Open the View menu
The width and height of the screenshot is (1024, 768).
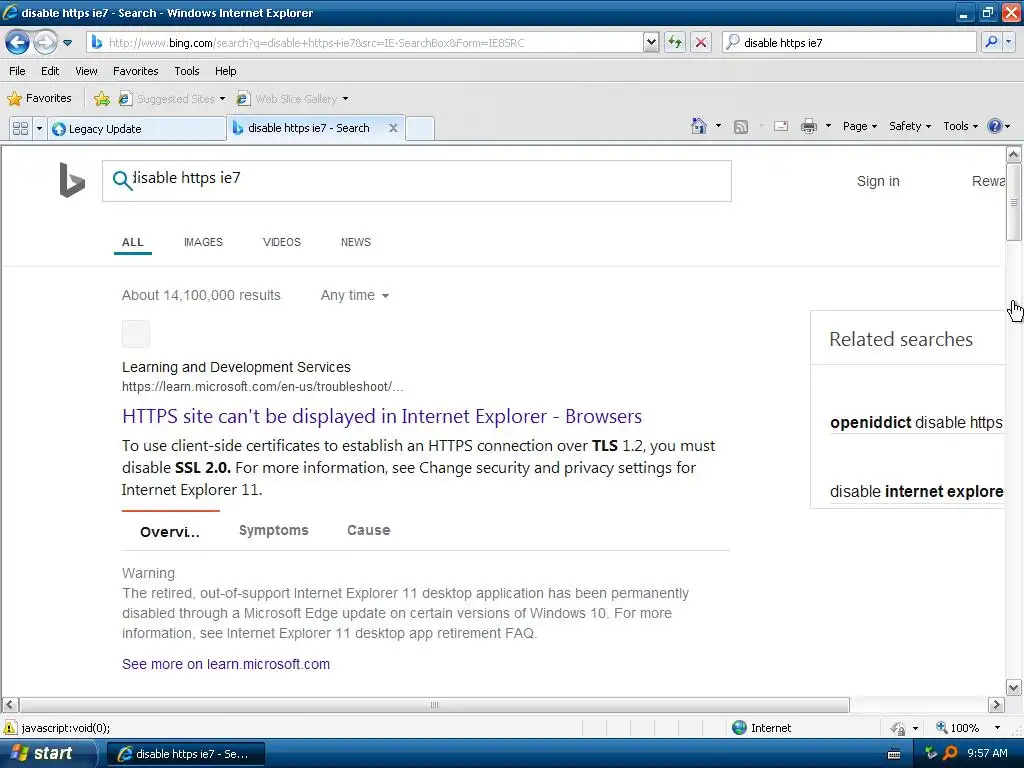pyautogui.click(x=86, y=71)
